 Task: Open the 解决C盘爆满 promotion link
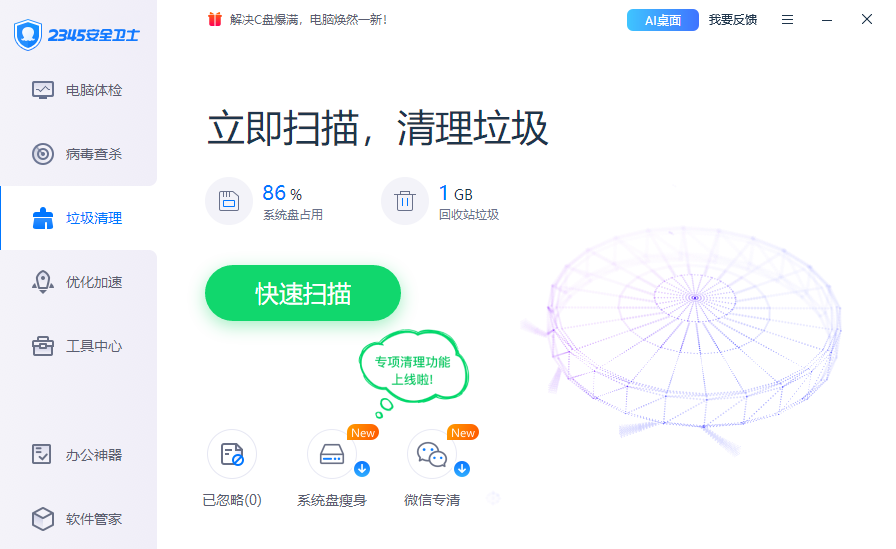click(x=309, y=20)
